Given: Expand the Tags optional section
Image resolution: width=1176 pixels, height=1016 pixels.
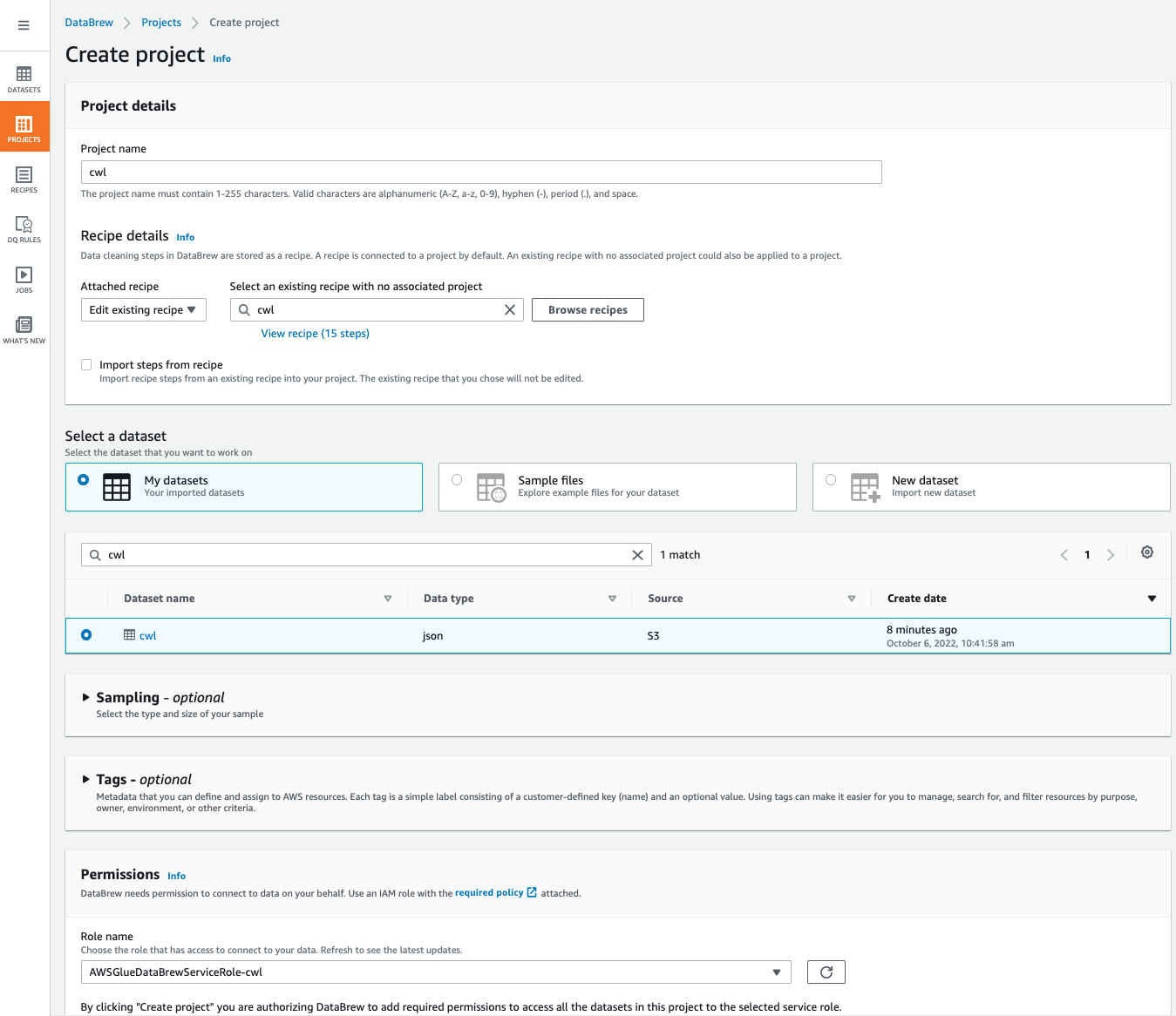Looking at the screenshot, I should click(x=85, y=779).
